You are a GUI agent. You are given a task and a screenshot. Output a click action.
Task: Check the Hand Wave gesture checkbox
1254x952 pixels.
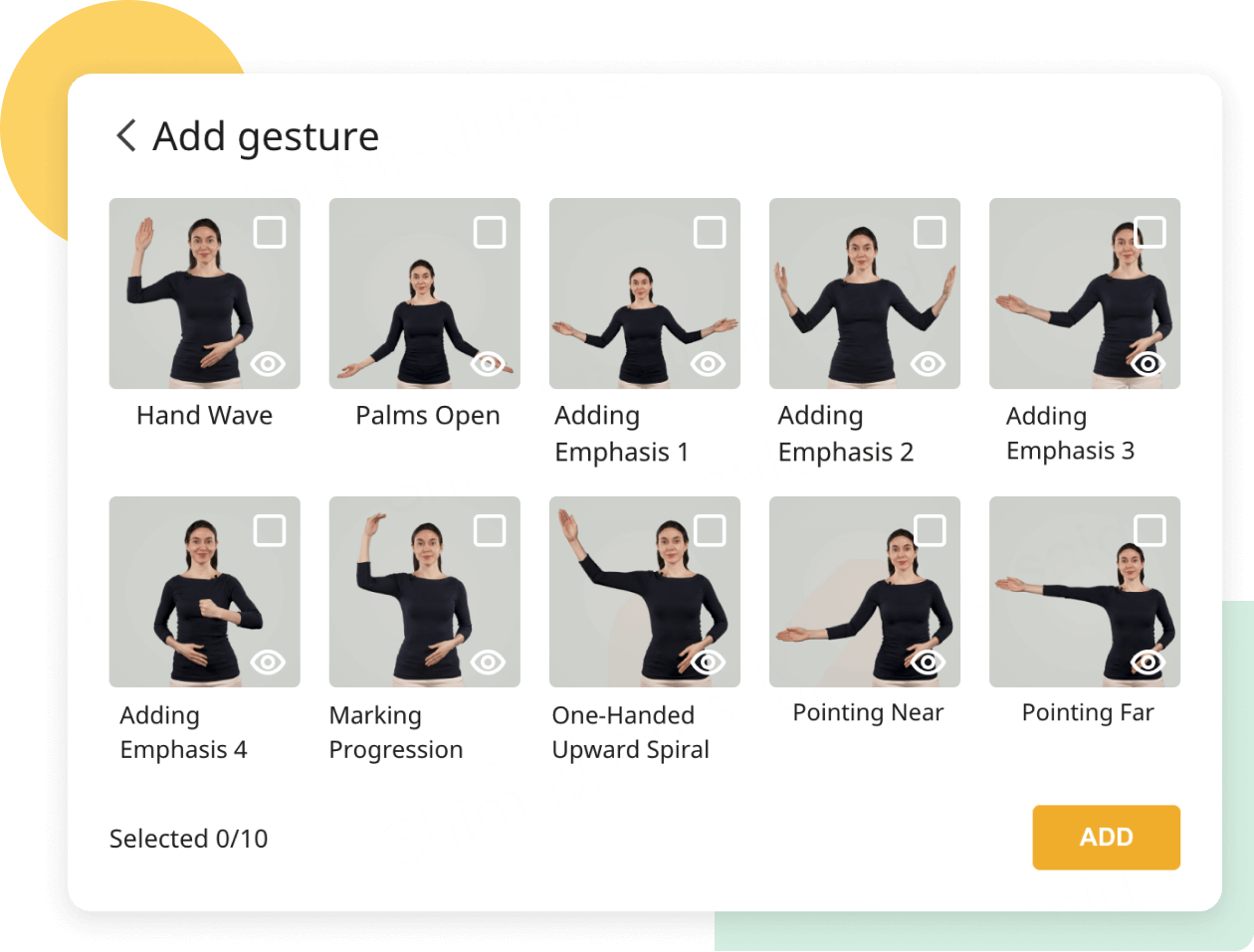click(x=270, y=232)
